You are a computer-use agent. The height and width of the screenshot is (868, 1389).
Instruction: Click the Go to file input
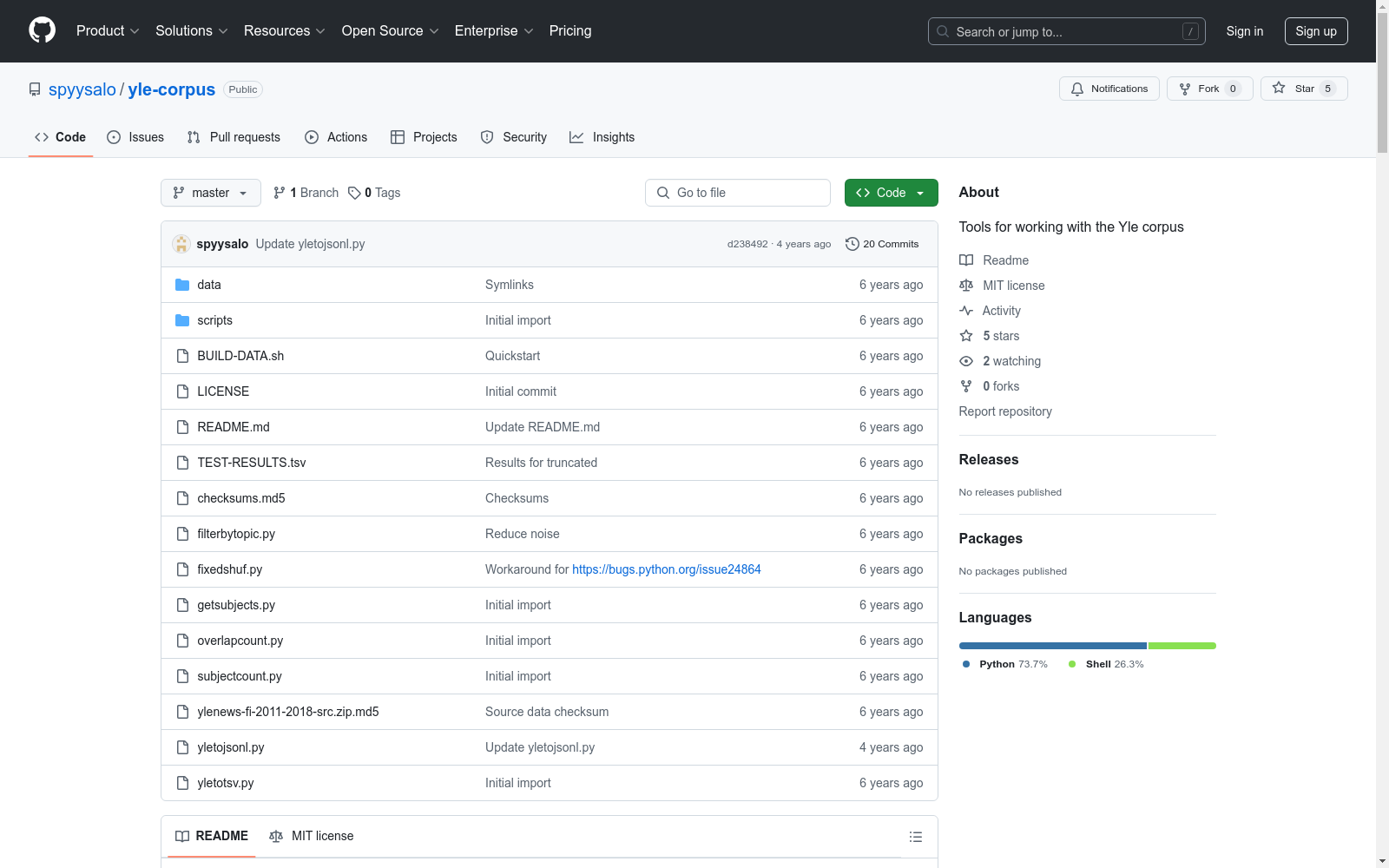(738, 193)
